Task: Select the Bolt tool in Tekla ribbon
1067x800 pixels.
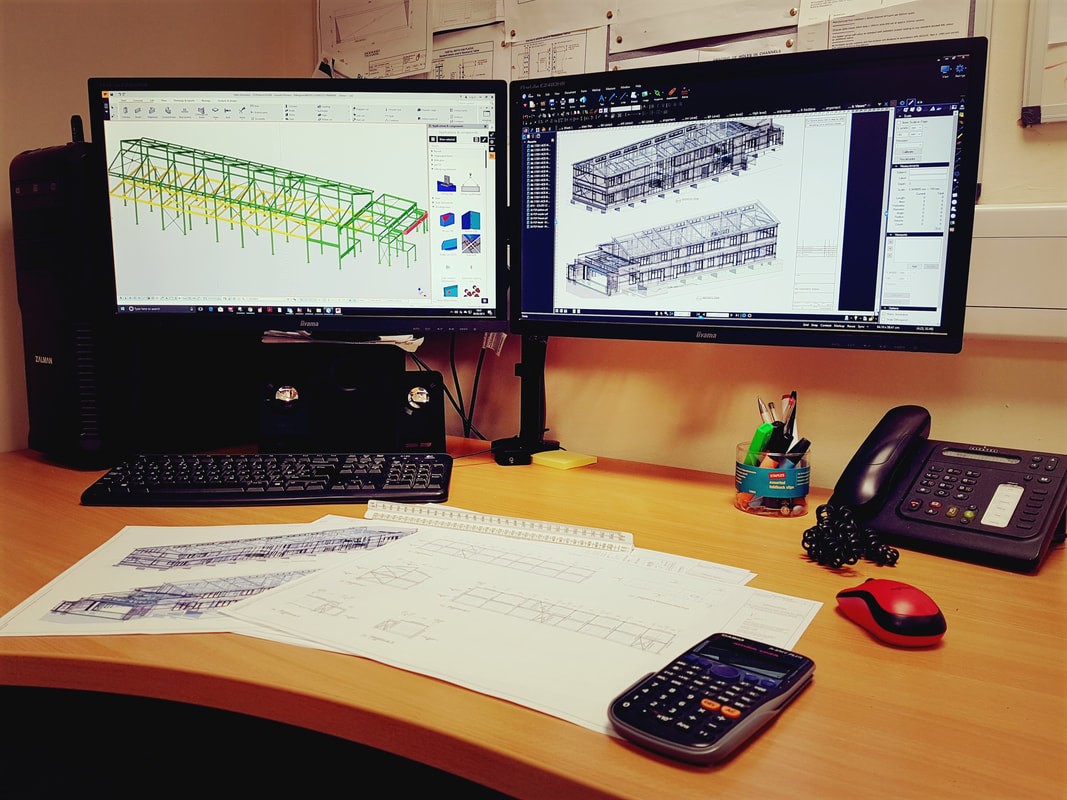Action: click(227, 111)
